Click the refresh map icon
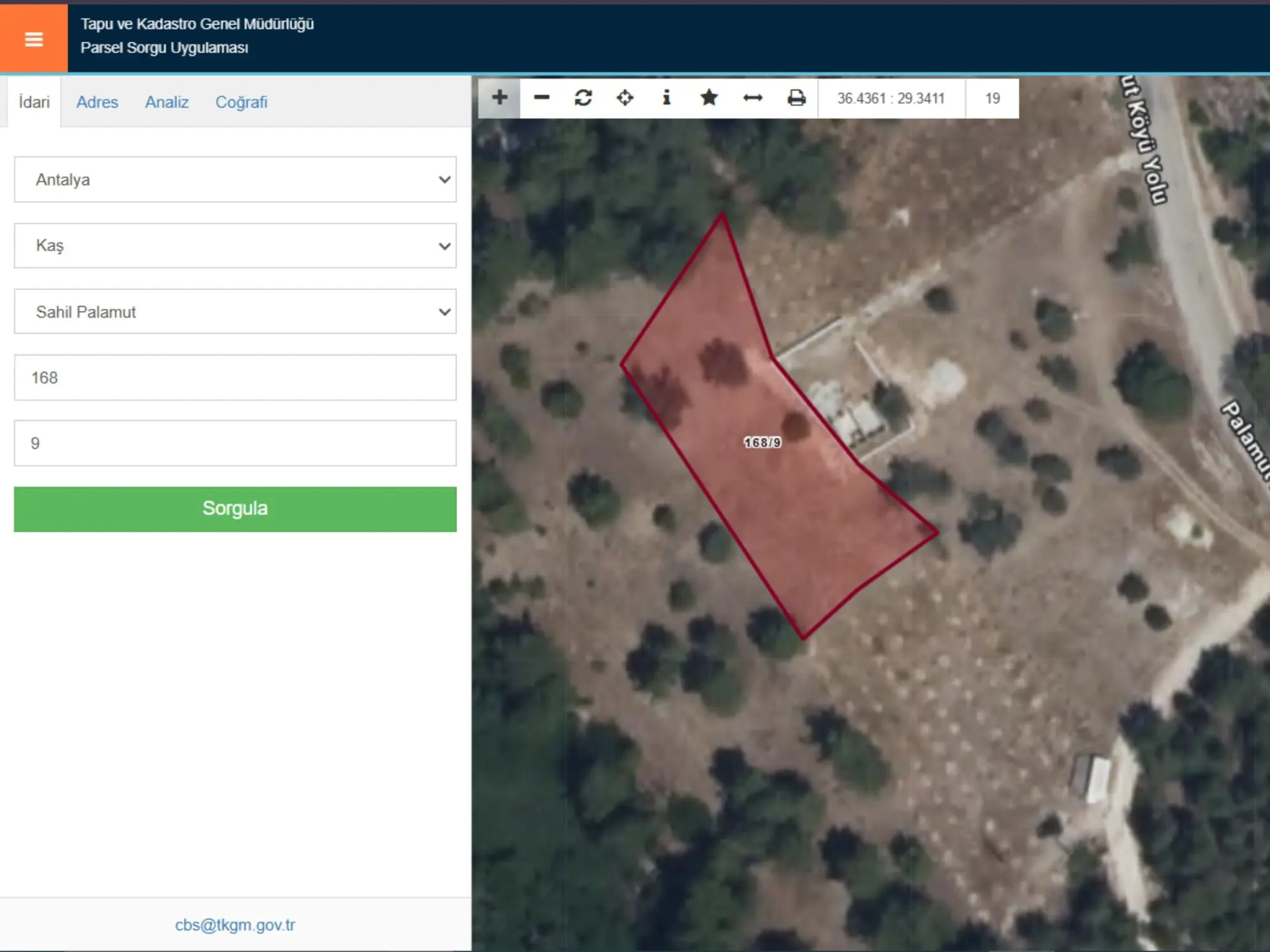 [x=584, y=98]
